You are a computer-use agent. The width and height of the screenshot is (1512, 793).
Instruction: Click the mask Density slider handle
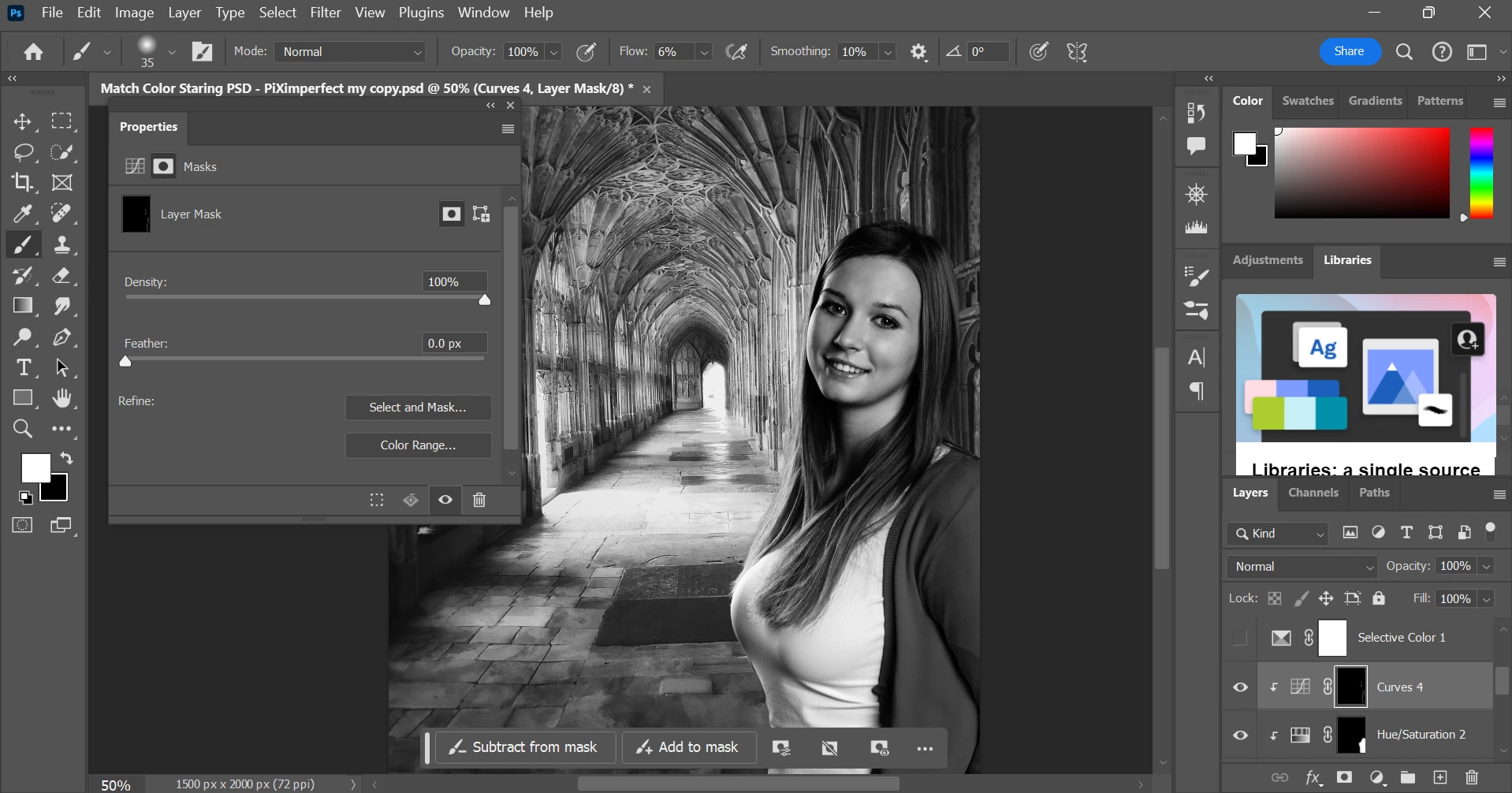coord(485,300)
